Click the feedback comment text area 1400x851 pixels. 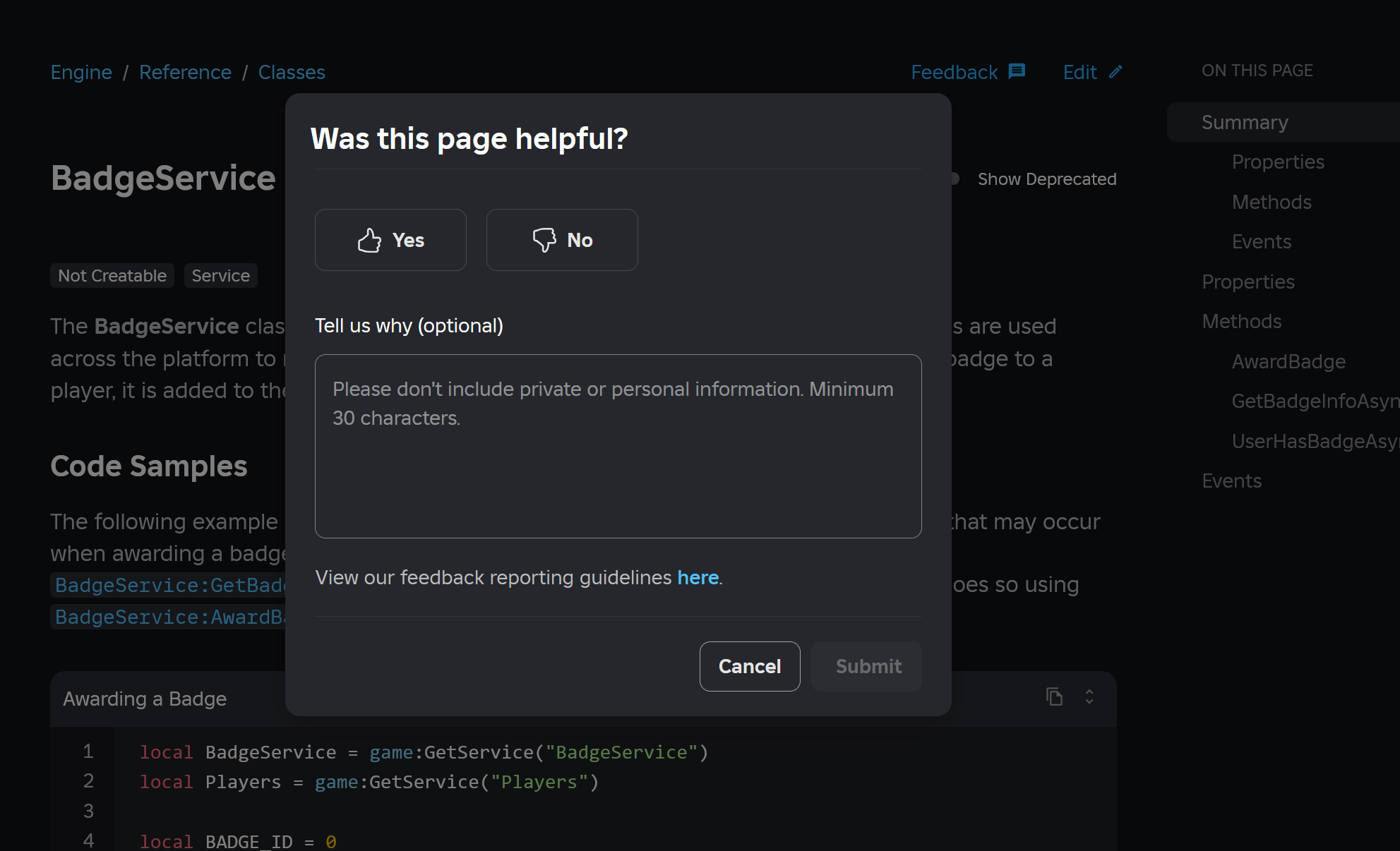coord(618,446)
